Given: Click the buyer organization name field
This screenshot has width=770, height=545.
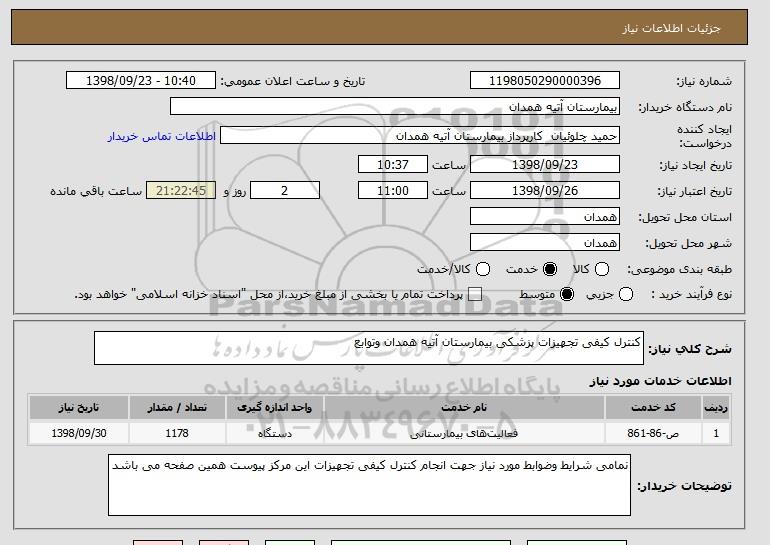Looking at the screenshot, I should 395,107.
